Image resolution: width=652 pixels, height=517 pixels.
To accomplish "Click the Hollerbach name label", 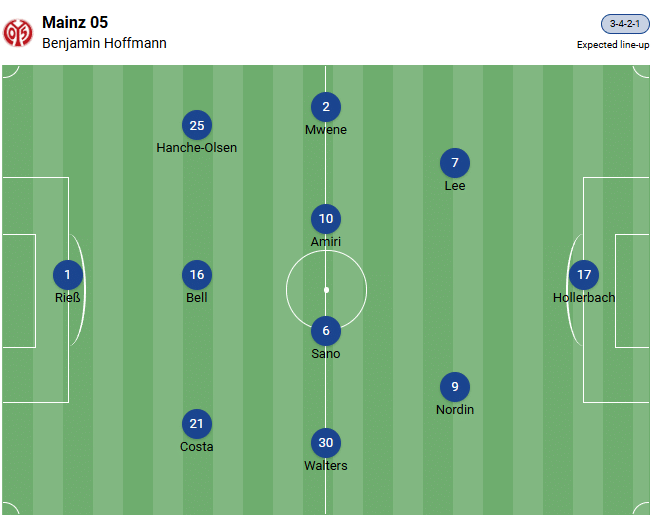I will coord(584,298).
